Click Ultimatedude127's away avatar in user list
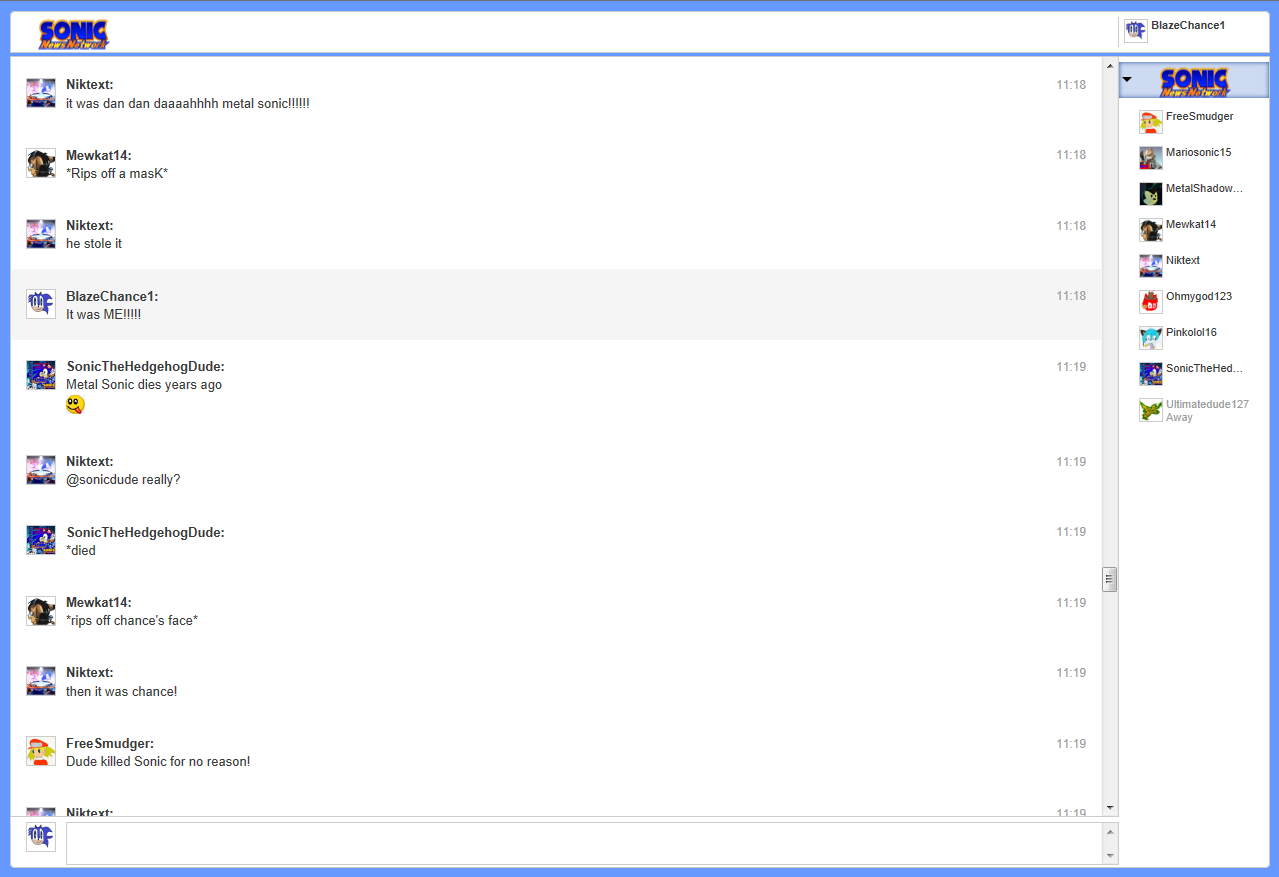 (x=1150, y=410)
